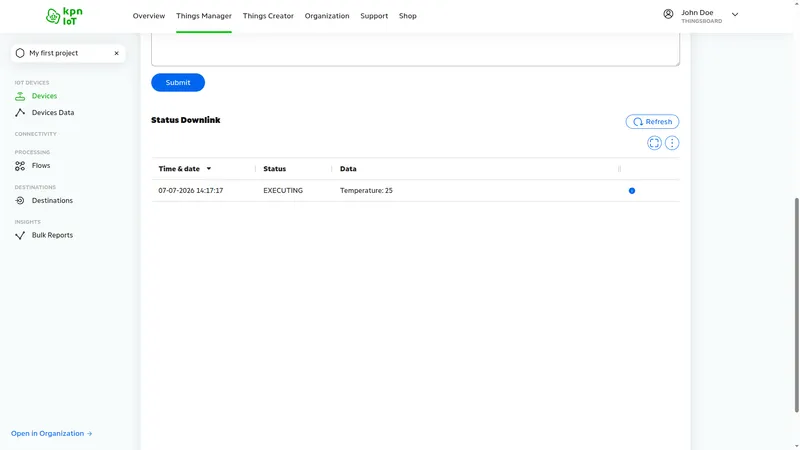The height and width of the screenshot is (450, 800).
Task: Click the Destinations icon in the sidebar
Action: click(20, 201)
